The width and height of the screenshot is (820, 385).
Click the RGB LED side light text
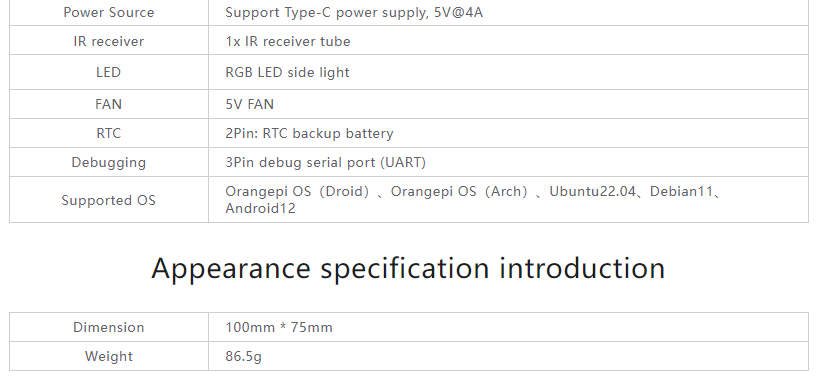pyautogui.click(x=287, y=72)
